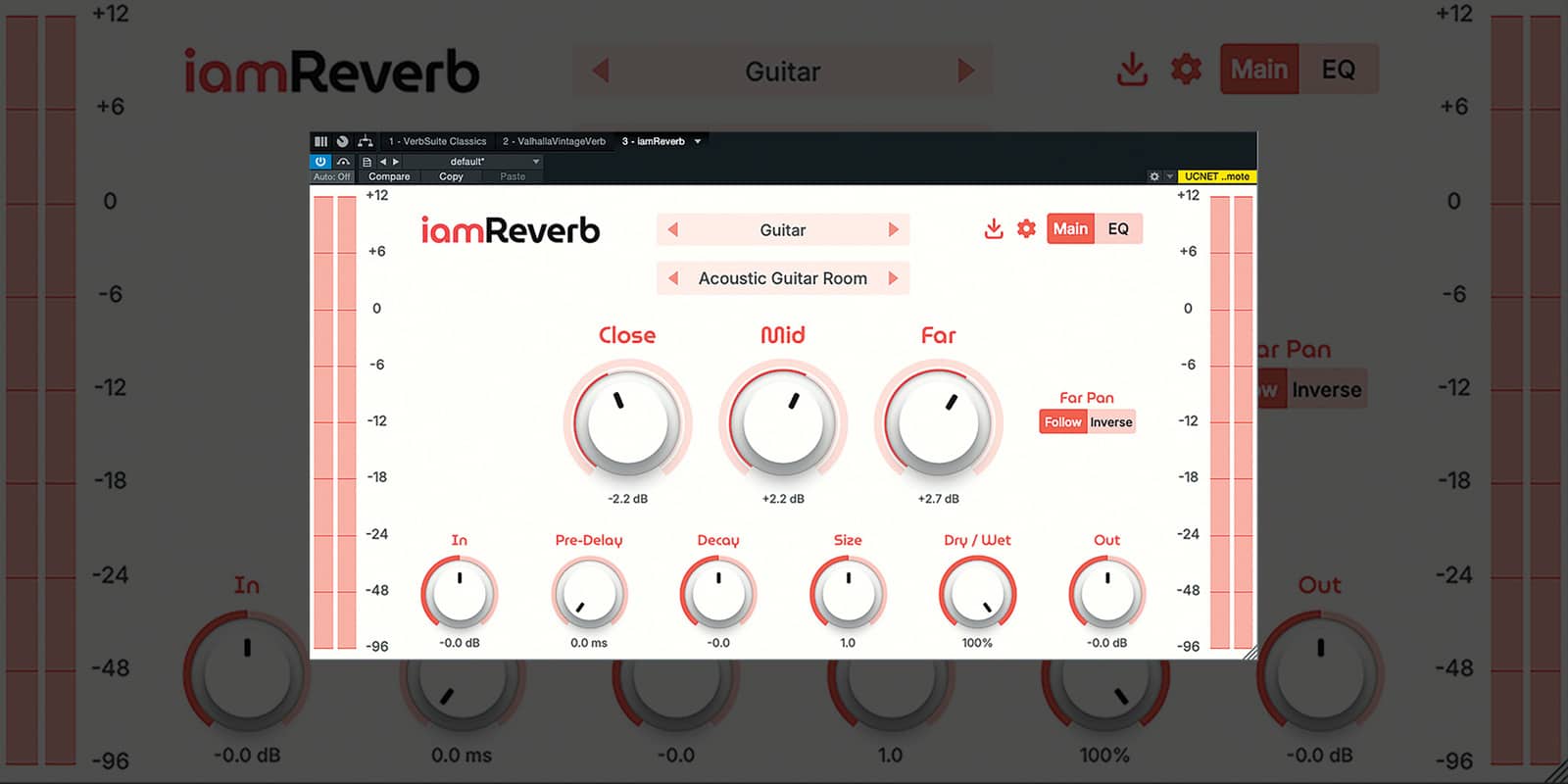The image size is (1568, 784).
Task: Click the EQ tab in dimmed background view
Action: (x=1339, y=69)
